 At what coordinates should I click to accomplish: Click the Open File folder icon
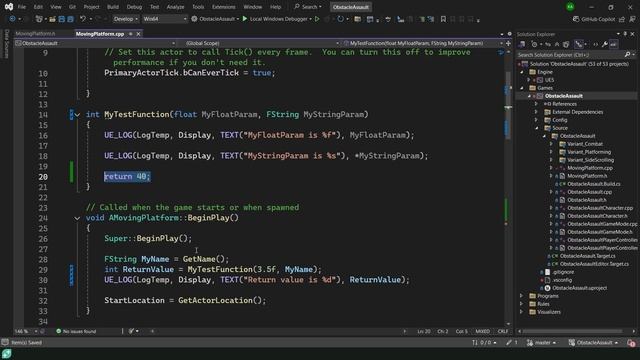click(52, 19)
